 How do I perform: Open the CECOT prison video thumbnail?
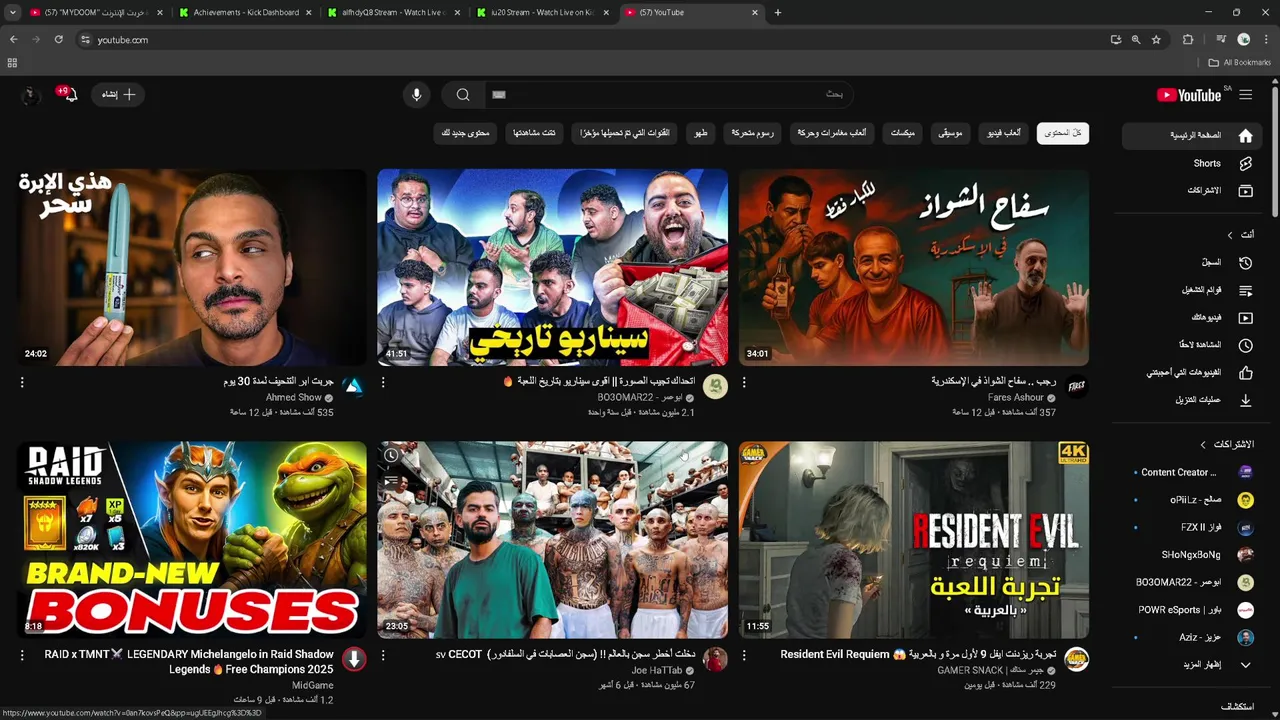[x=553, y=540]
